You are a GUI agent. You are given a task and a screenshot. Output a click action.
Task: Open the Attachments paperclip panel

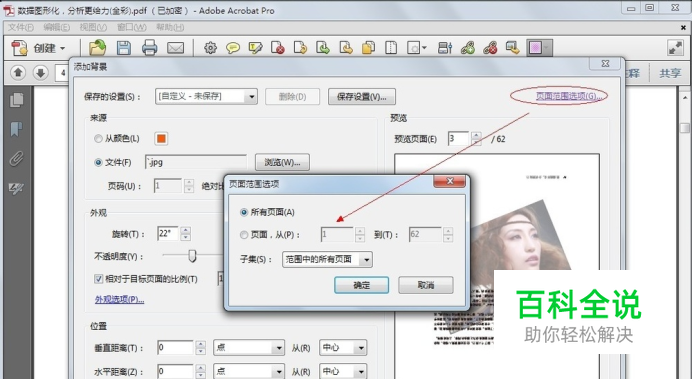16,158
